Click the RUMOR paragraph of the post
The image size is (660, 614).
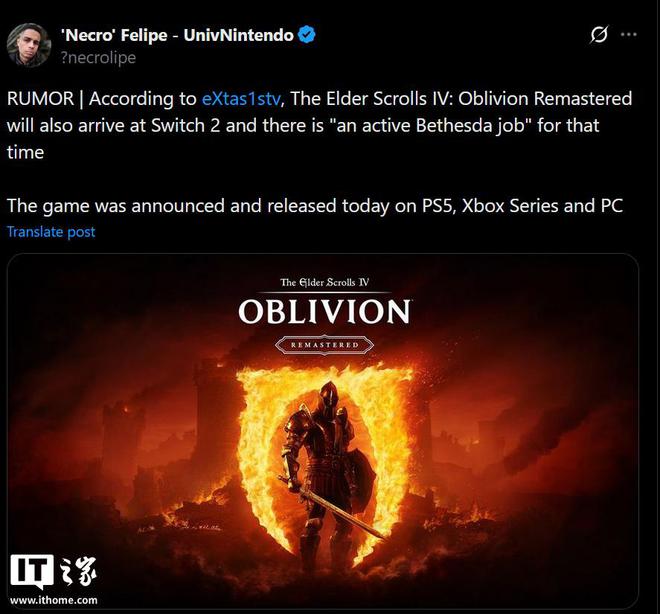(319, 125)
